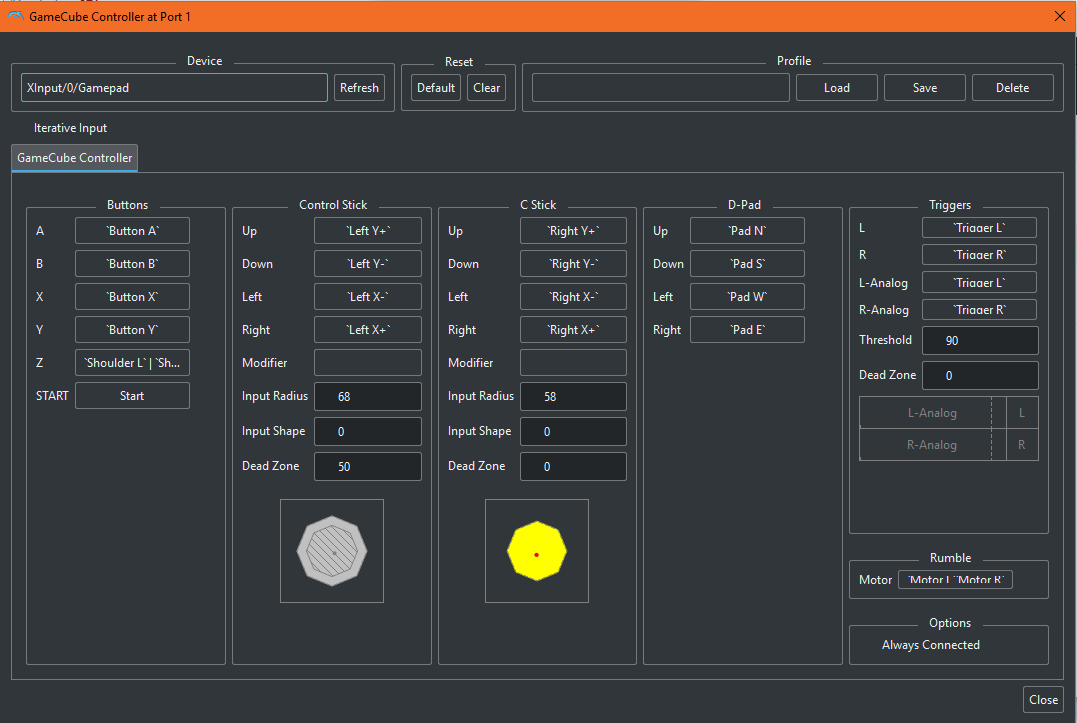Click the yellow C Stick octagon indicator

click(x=537, y=551)
